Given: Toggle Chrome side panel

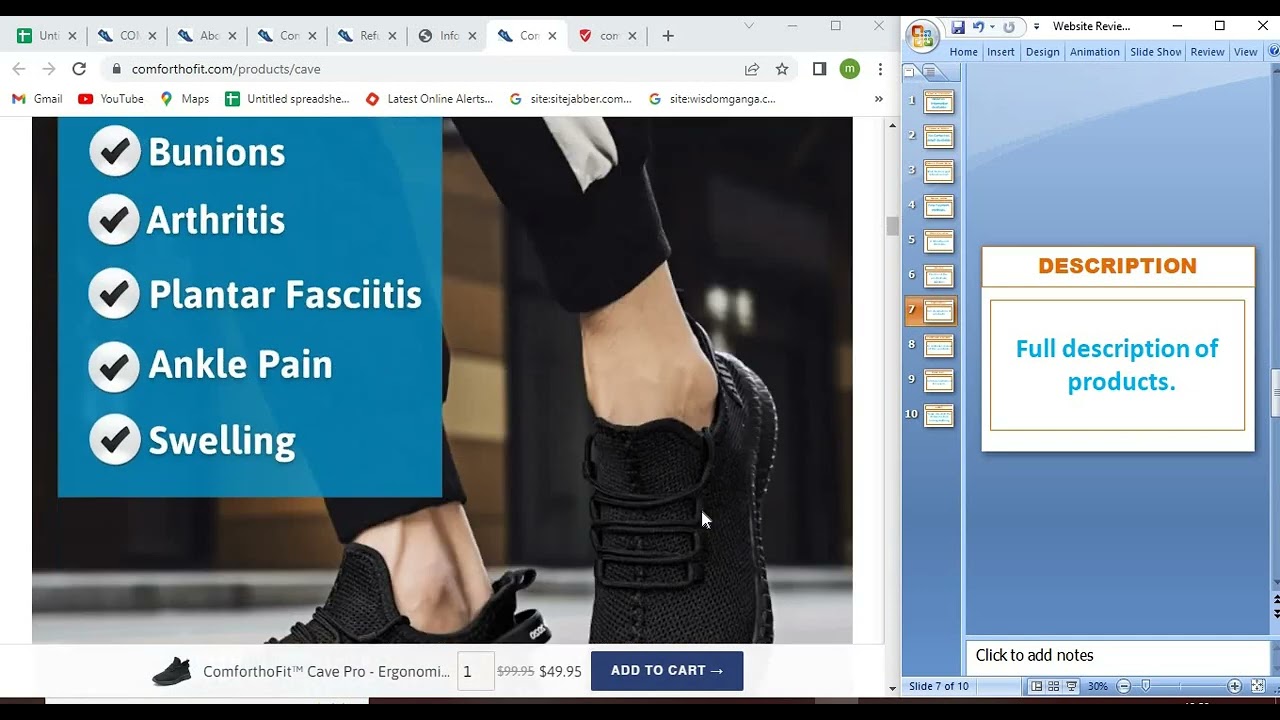Looking at the screenshot, I should point(819,69).
